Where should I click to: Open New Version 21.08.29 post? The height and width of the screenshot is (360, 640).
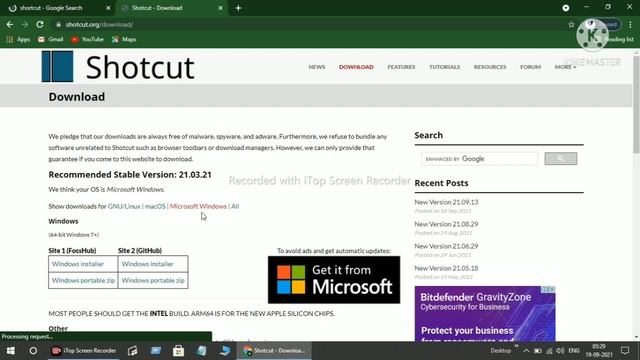point(446,224)
